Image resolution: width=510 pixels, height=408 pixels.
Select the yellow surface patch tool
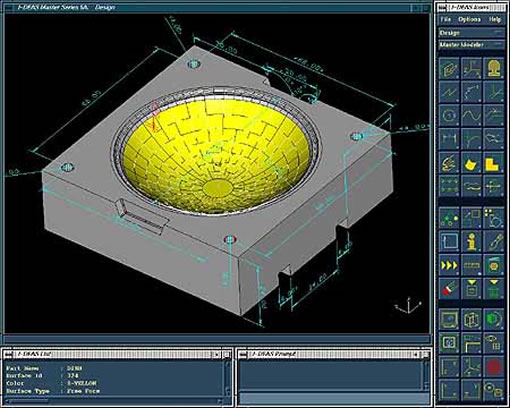[x=471, y=163]
